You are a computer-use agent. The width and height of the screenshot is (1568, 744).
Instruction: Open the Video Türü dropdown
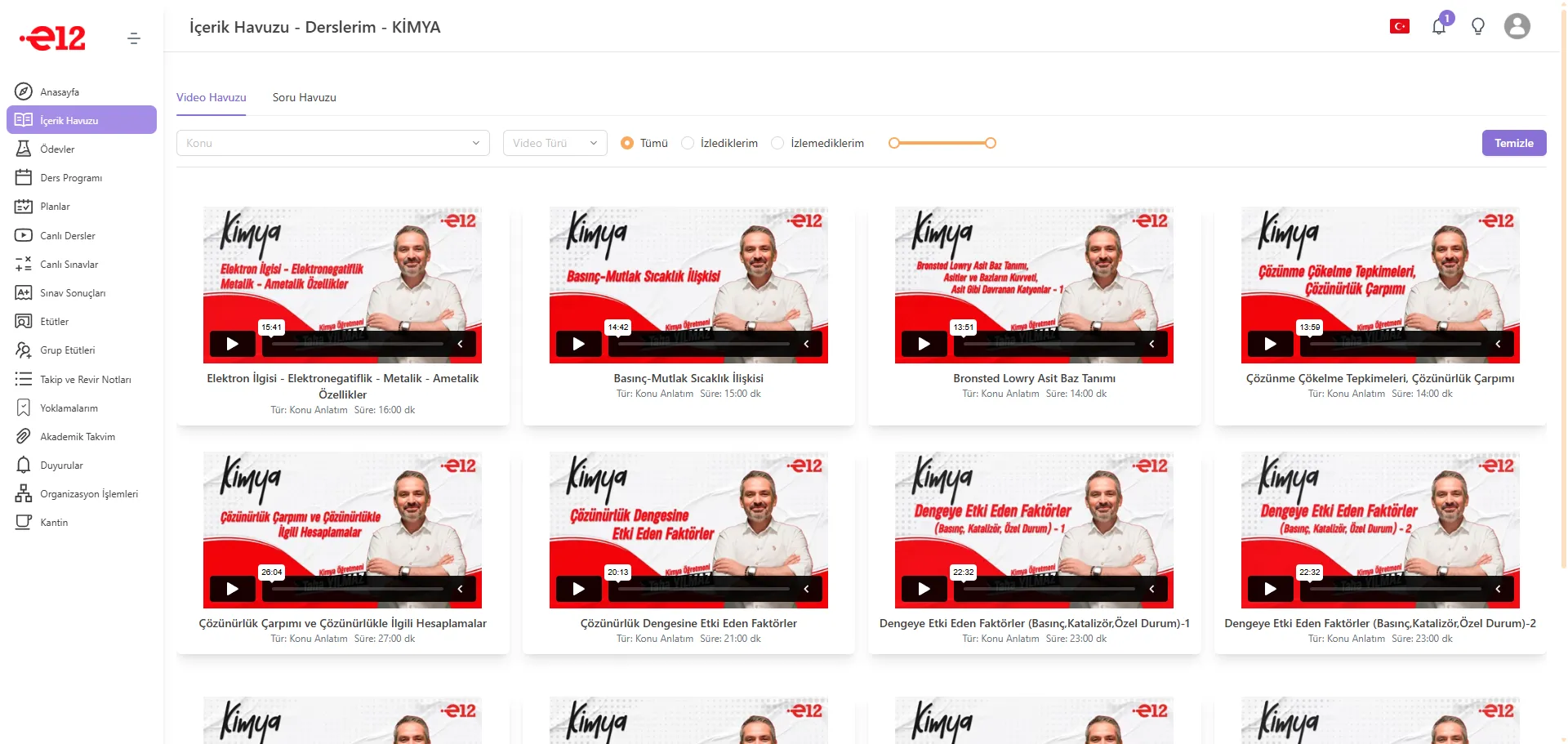[x=555, y=144]
